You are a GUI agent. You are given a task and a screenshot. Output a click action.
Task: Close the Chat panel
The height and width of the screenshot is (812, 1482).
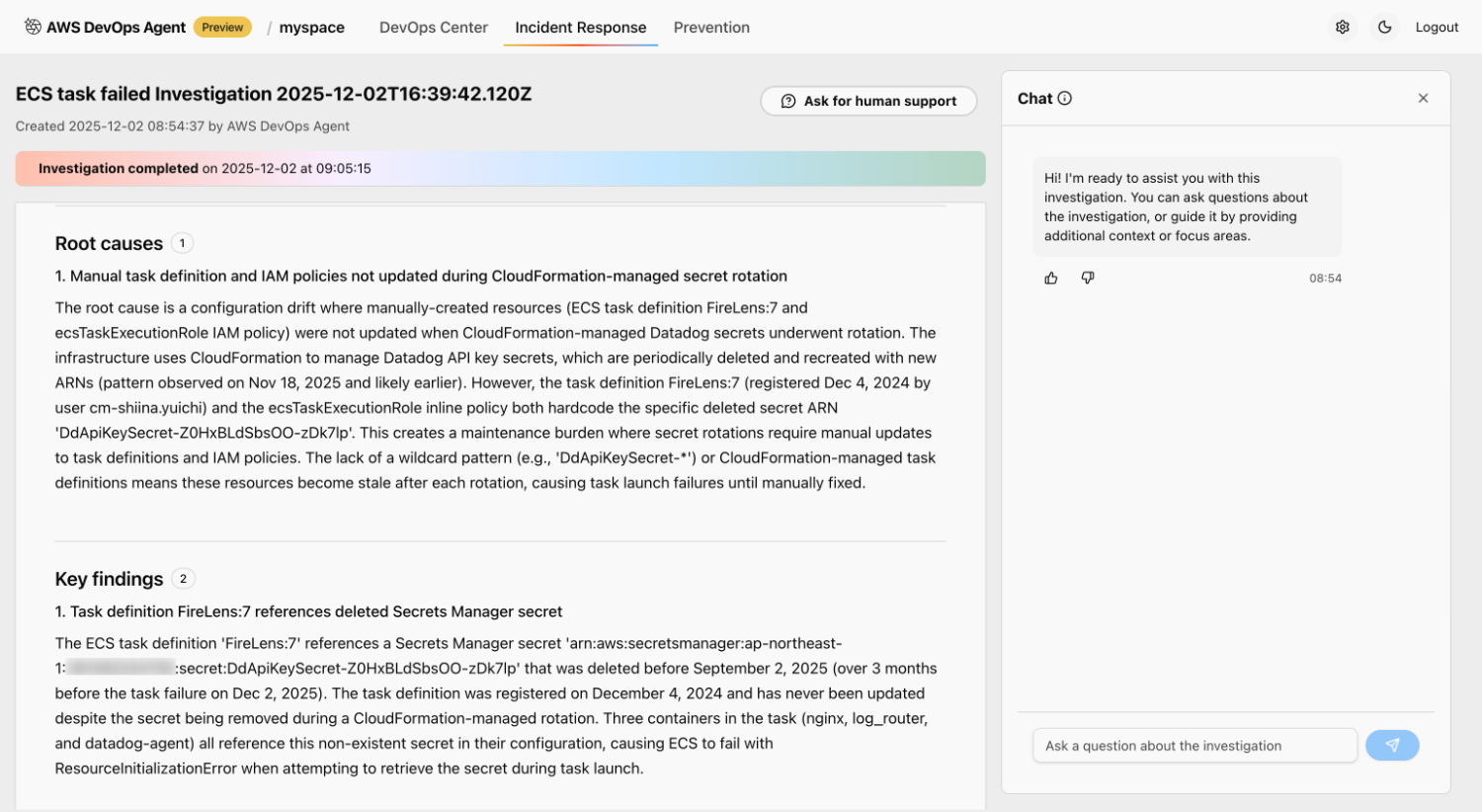pyautogui.click(x=1423, y=98)
